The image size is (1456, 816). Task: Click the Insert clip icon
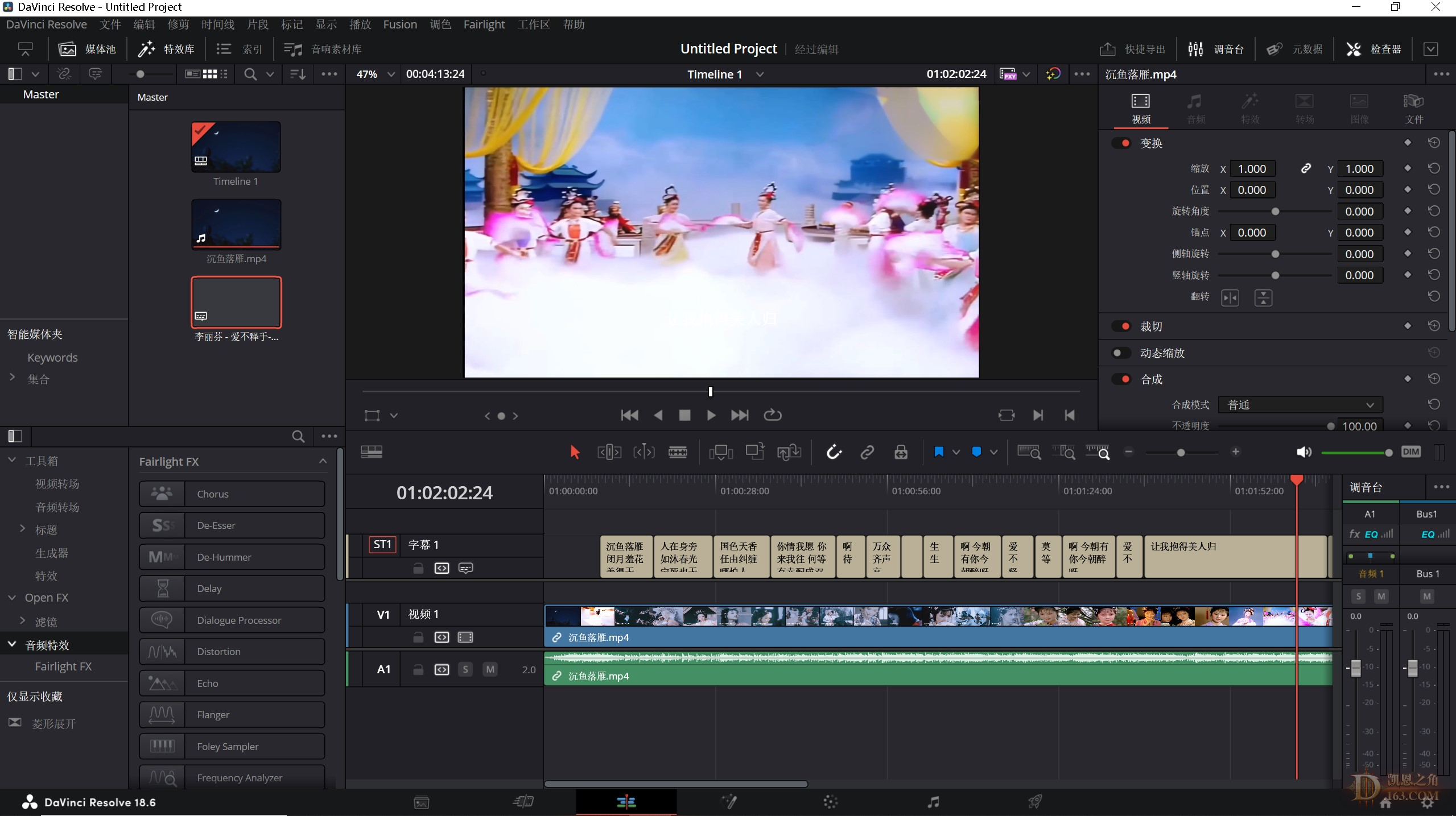(x=721, y=453)
